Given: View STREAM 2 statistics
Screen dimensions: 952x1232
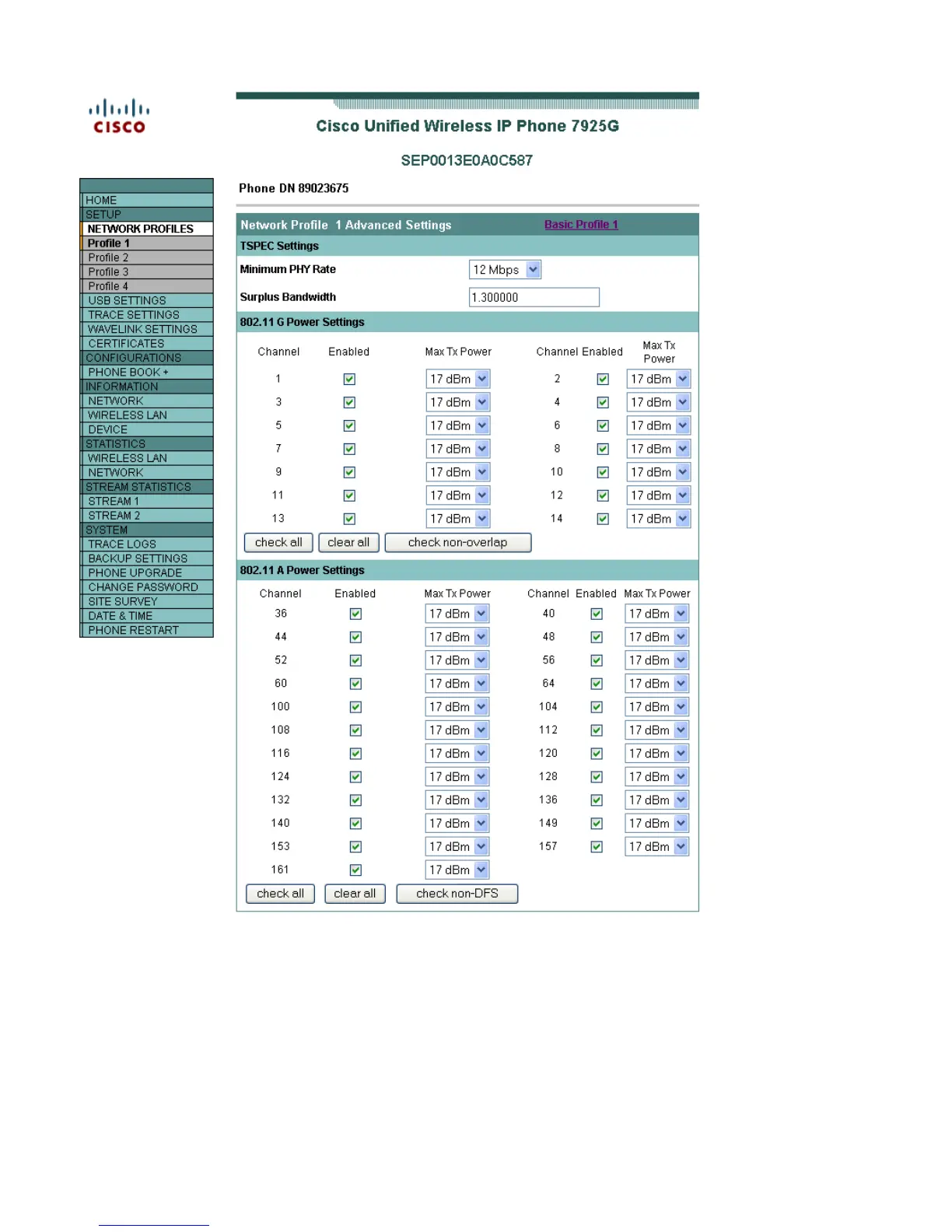Looking at the screenshot, I should click(x=147, y=516).
